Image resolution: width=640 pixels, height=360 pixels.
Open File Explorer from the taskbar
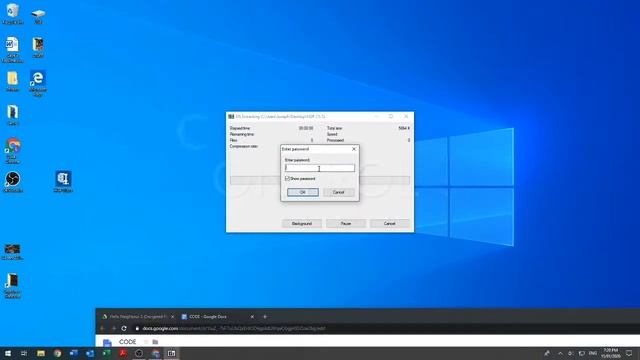(41, 353)
